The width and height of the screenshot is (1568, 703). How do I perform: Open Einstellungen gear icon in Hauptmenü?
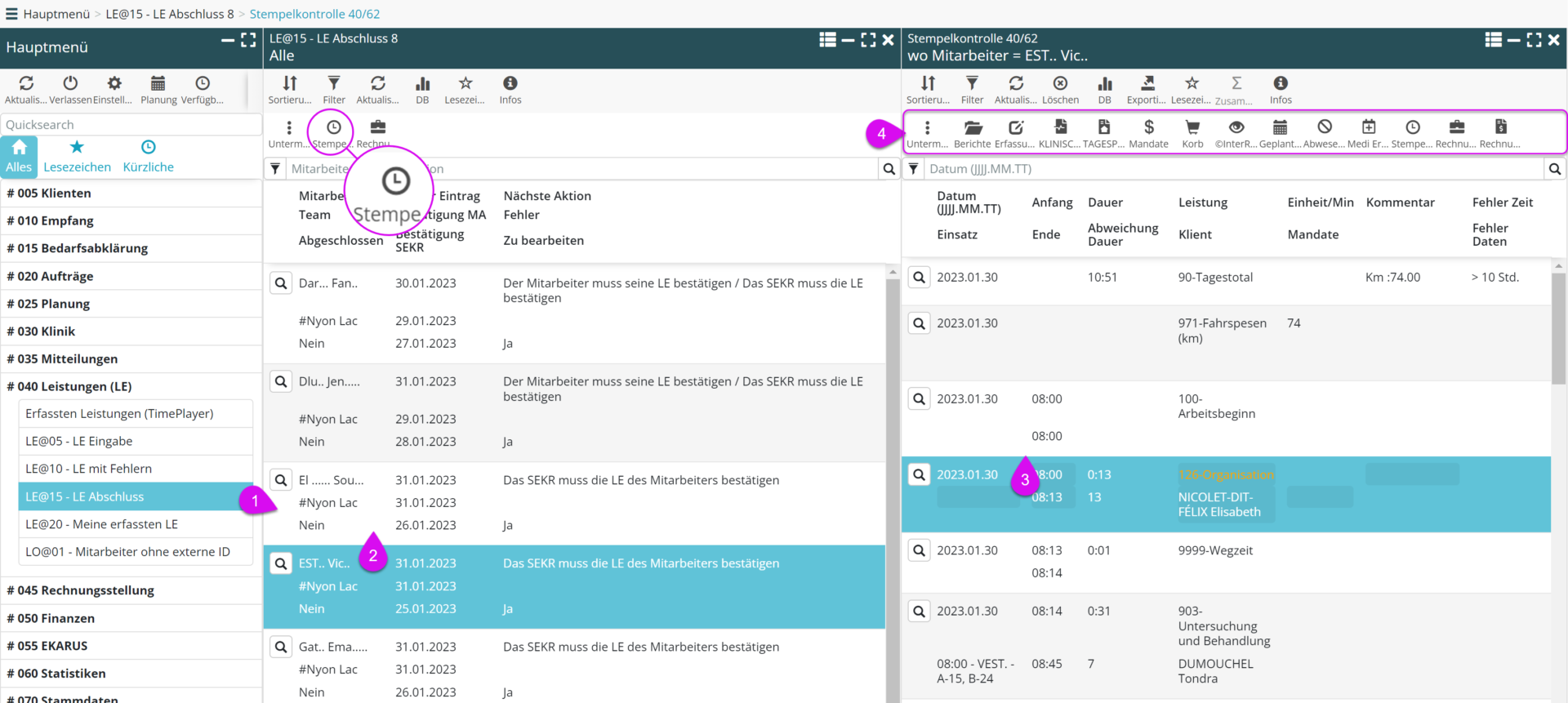coord(114,89)
